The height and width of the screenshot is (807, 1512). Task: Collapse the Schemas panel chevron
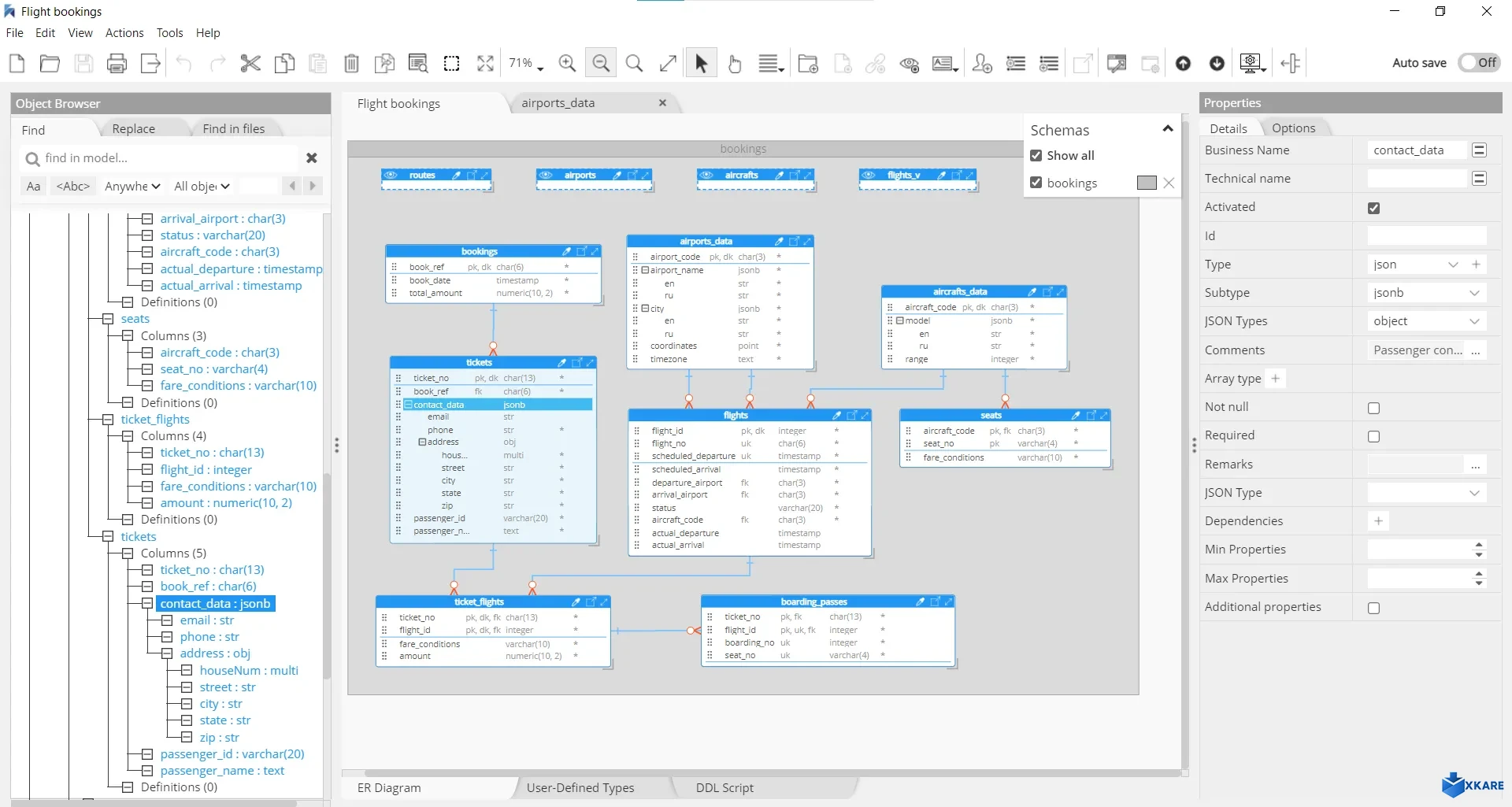click(1168, 129)
